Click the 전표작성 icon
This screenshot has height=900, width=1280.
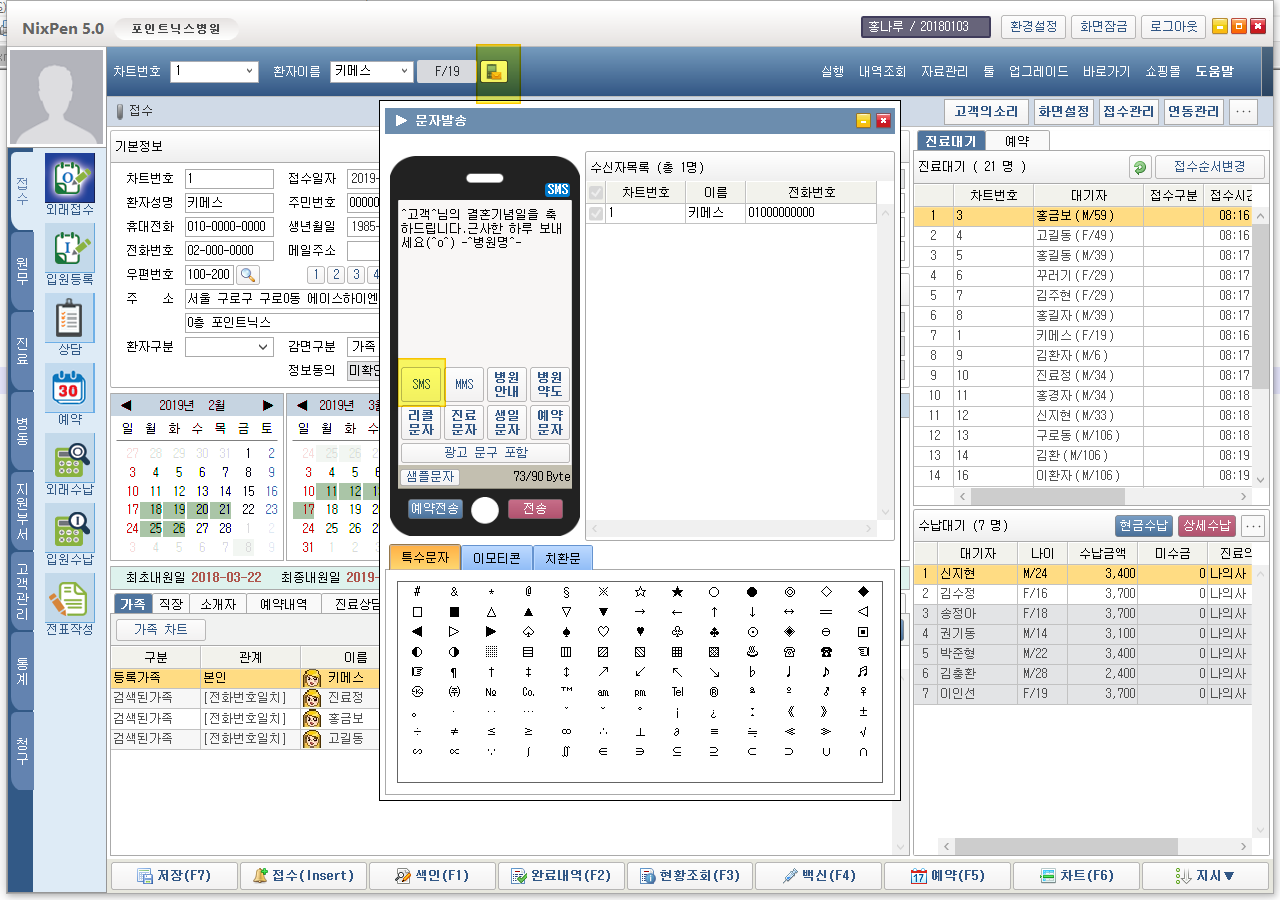[70, 600]
